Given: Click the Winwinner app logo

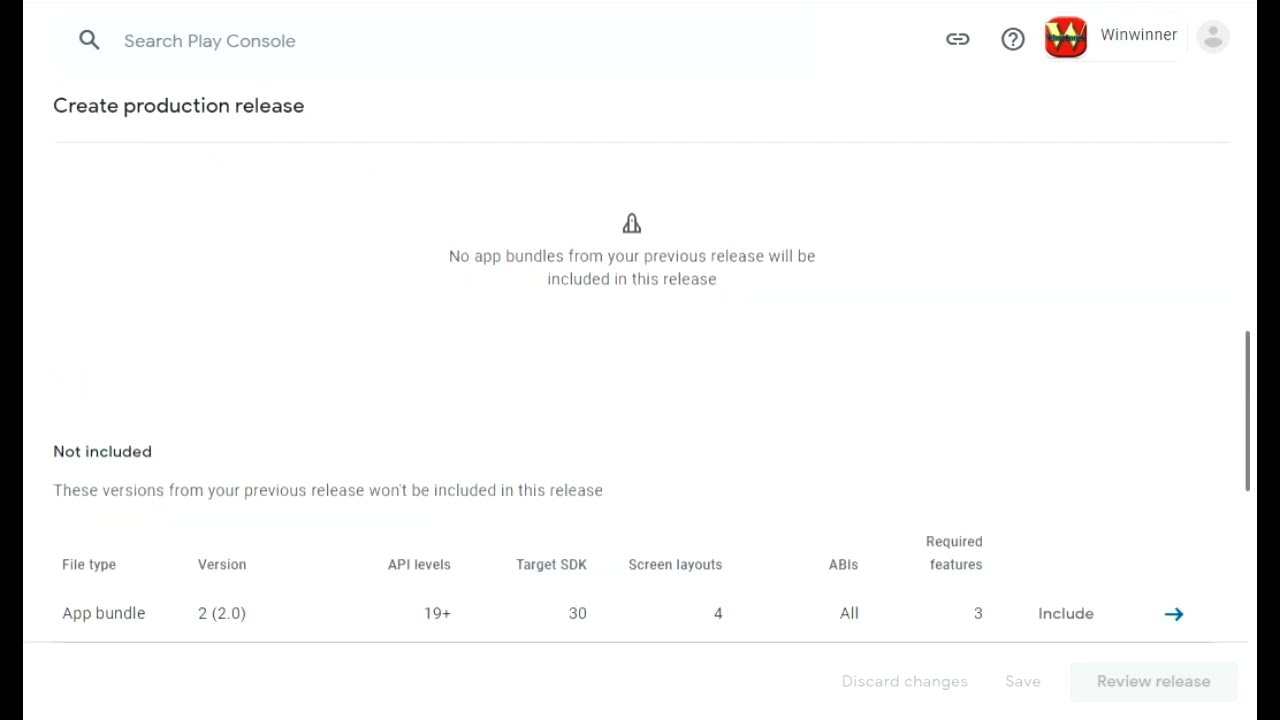Looking at the screenshot, I should click(x=1065, y=38).
